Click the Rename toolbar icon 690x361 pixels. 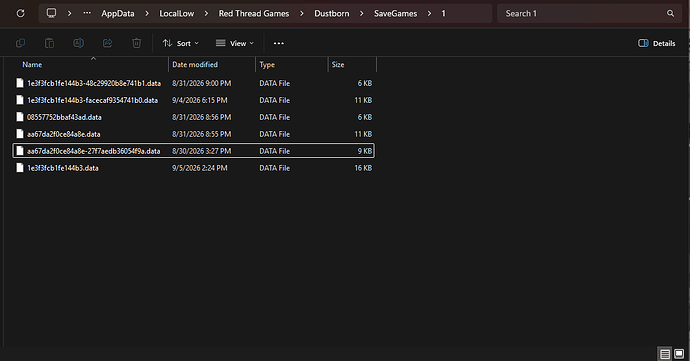click(78, 43)
